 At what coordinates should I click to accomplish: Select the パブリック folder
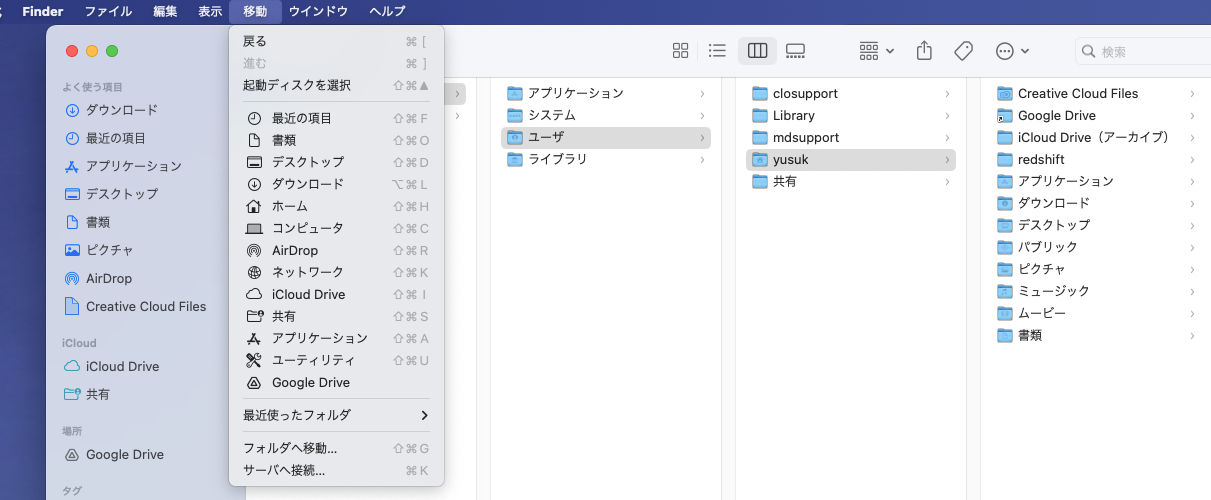click(x=1096, y=247)
